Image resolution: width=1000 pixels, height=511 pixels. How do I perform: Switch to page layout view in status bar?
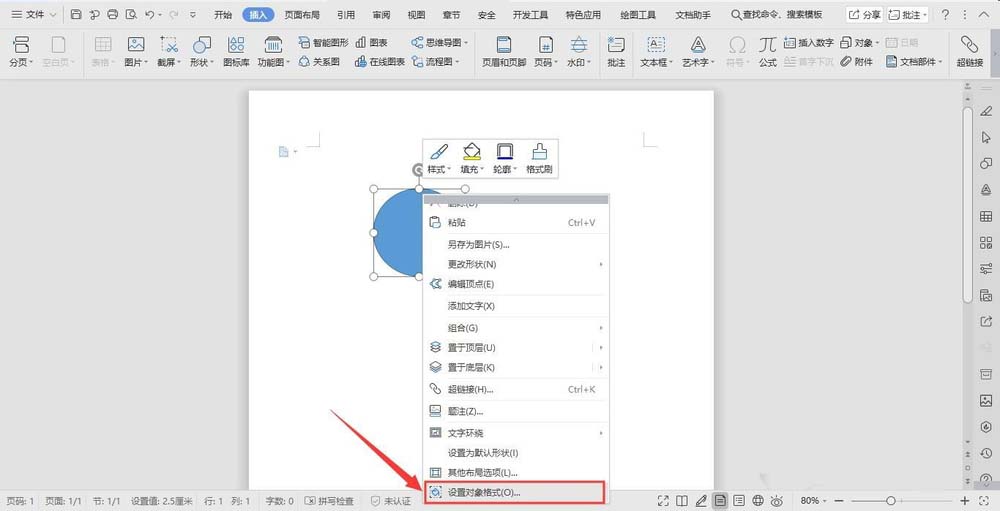tap(720, 501)
